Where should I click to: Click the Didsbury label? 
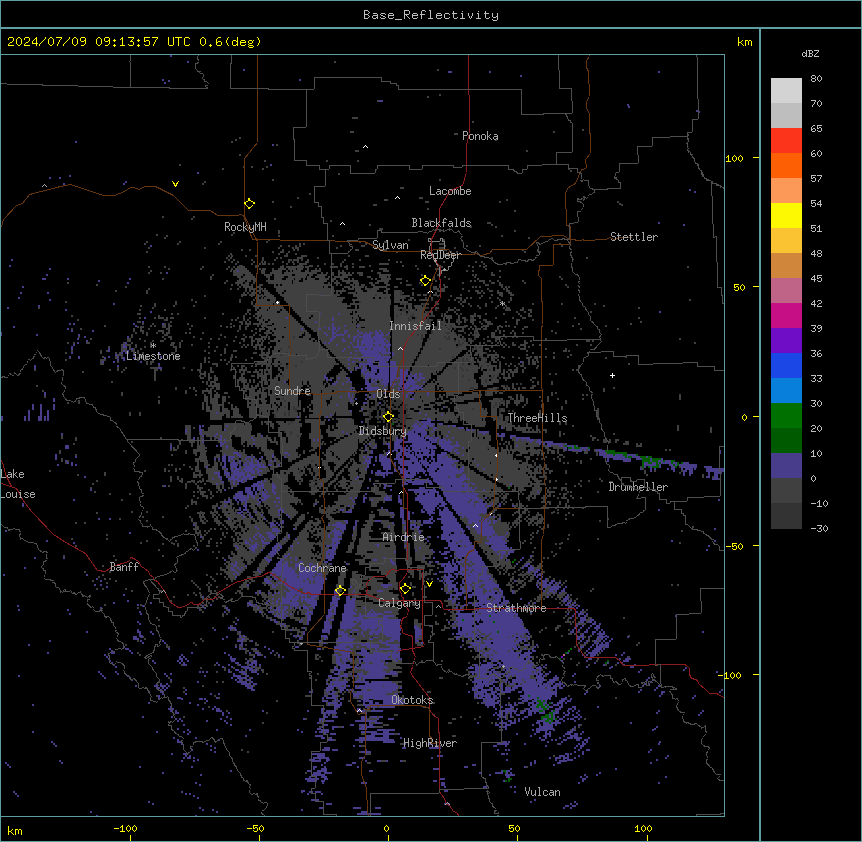[383, 431]
